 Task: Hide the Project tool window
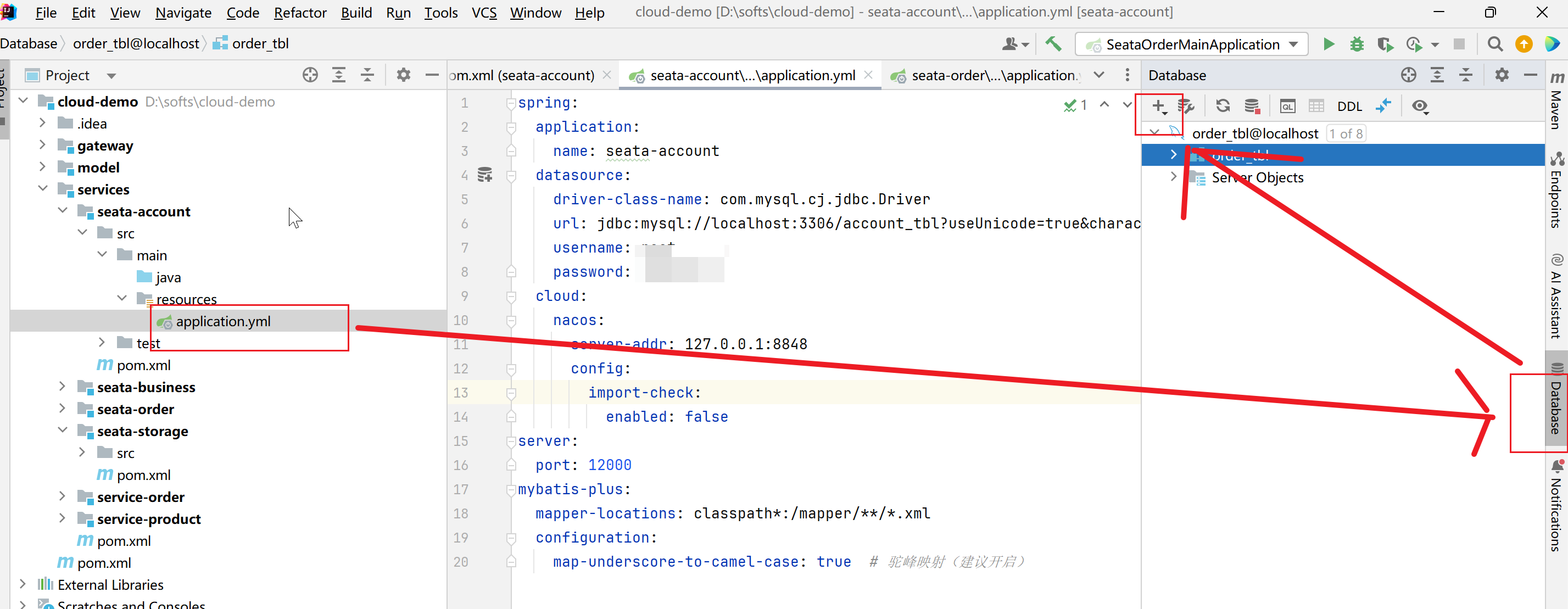[x=432, y=75]
